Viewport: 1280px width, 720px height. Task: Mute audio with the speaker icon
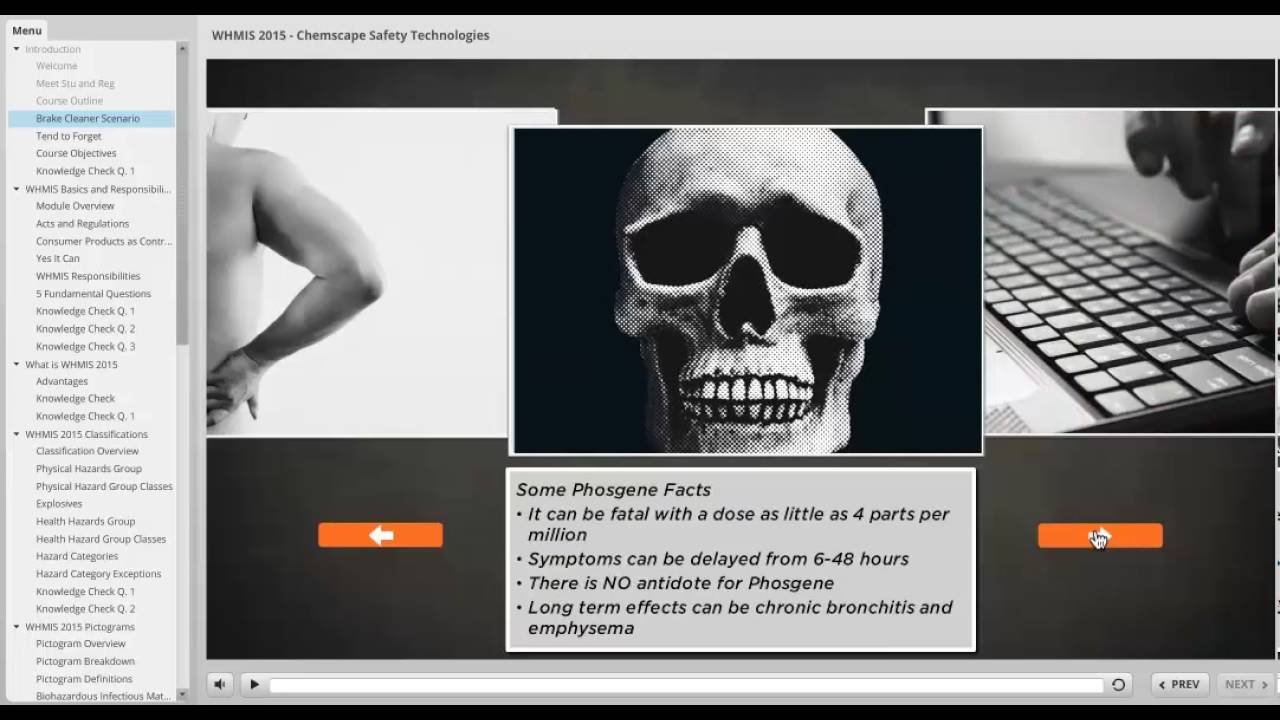click(220, 685)
